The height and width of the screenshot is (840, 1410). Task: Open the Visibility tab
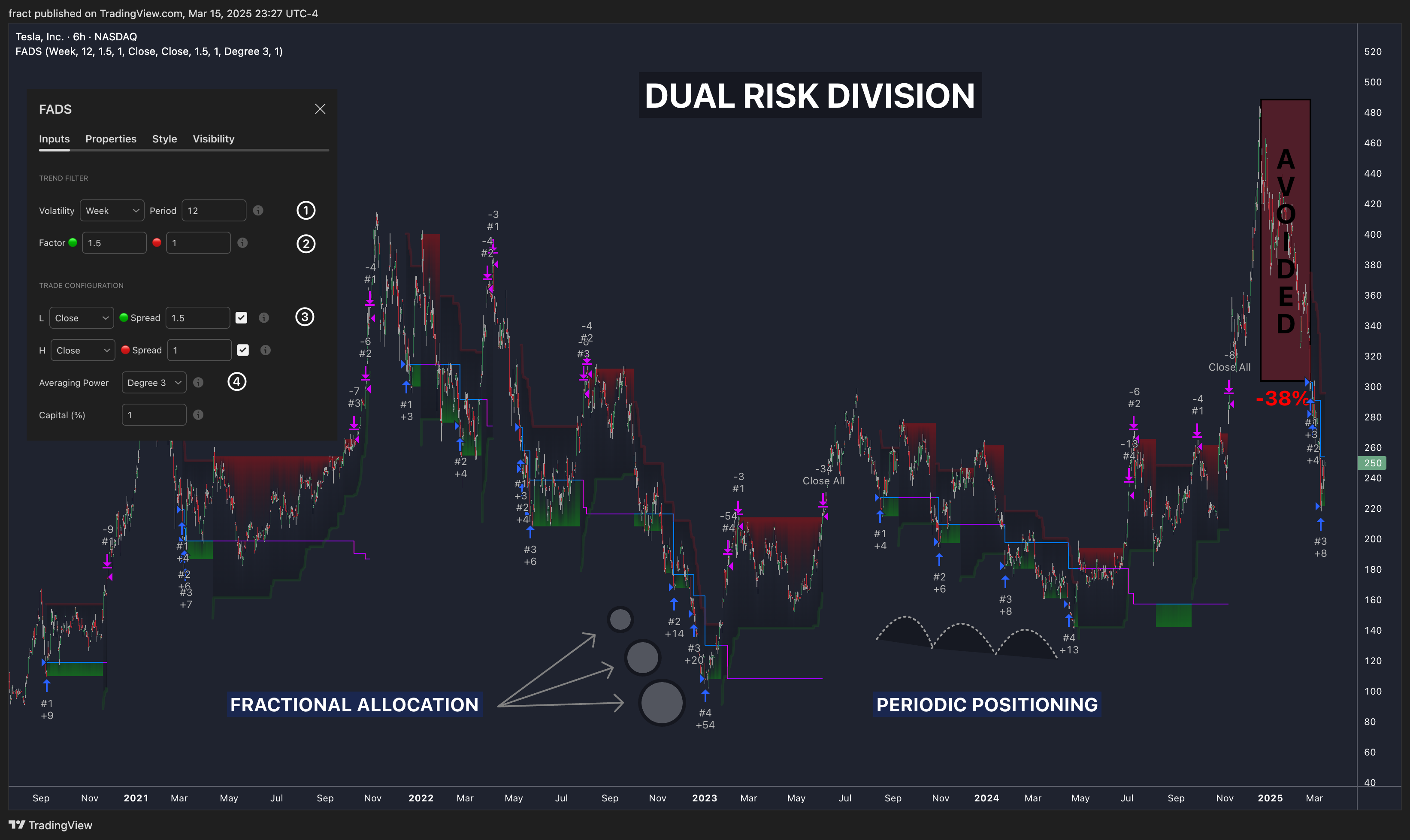coord(213,139)
